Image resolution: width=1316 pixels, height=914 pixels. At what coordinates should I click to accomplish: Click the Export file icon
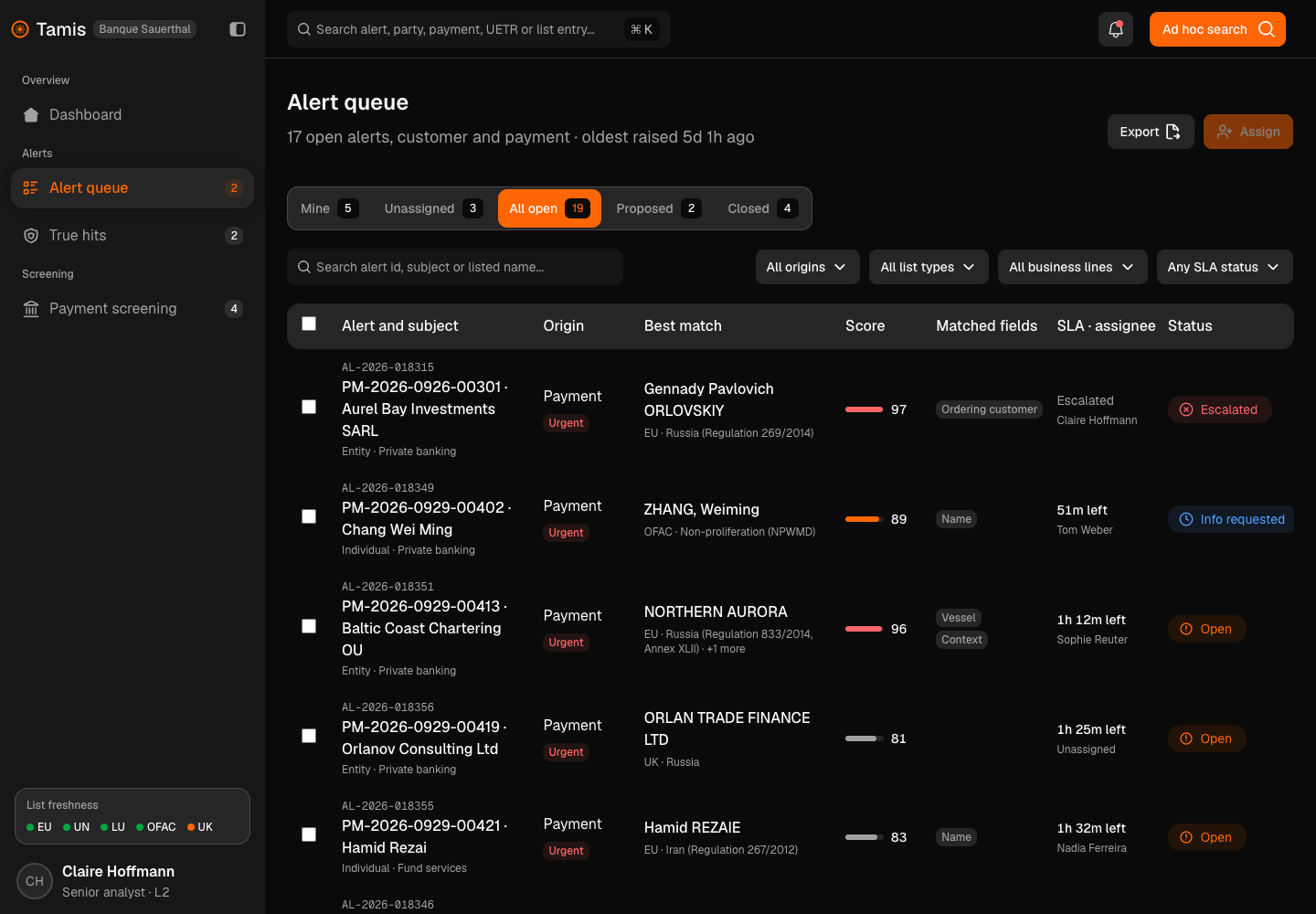[x=1173, y=132]
